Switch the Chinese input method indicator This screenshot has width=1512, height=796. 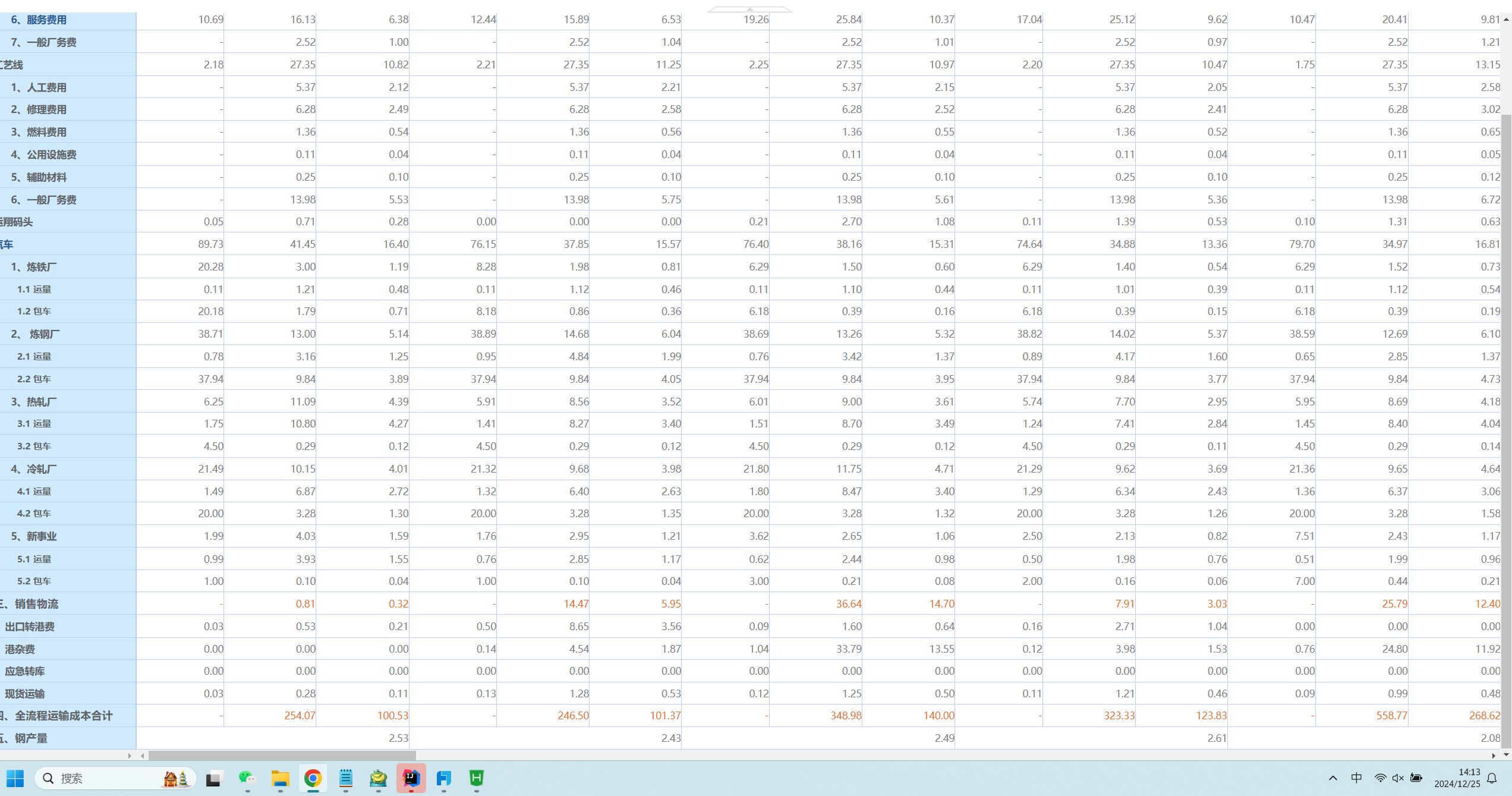(1356, 778)
